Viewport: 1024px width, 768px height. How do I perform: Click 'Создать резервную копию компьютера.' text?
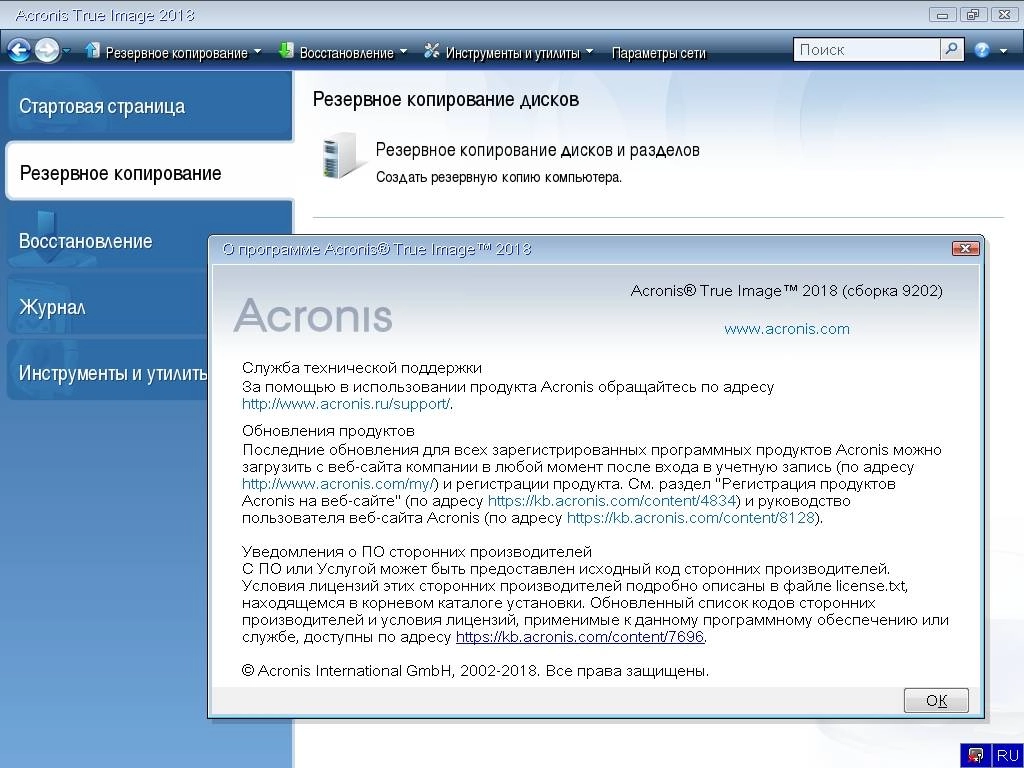click(499, 178)
